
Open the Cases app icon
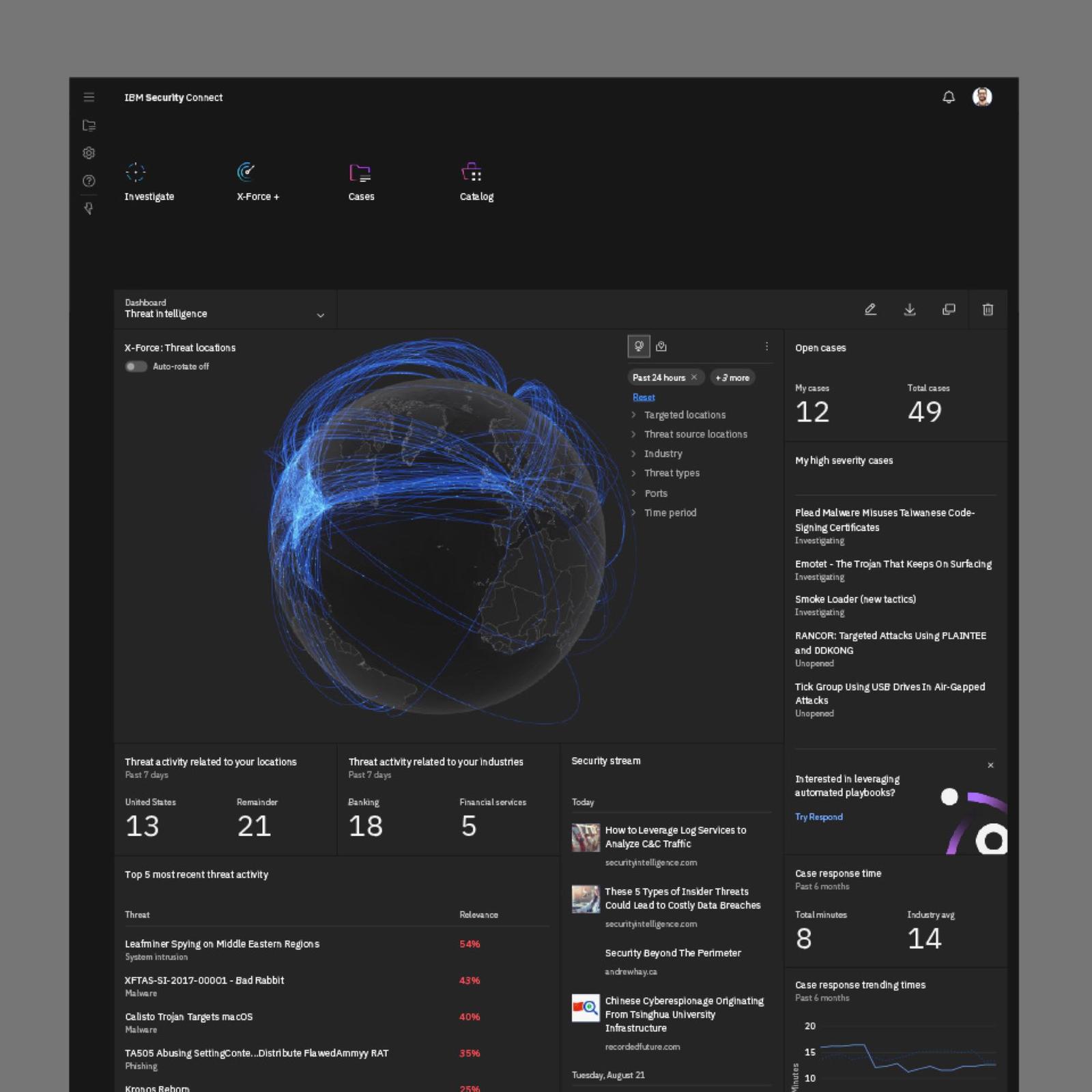click(360, 173)
